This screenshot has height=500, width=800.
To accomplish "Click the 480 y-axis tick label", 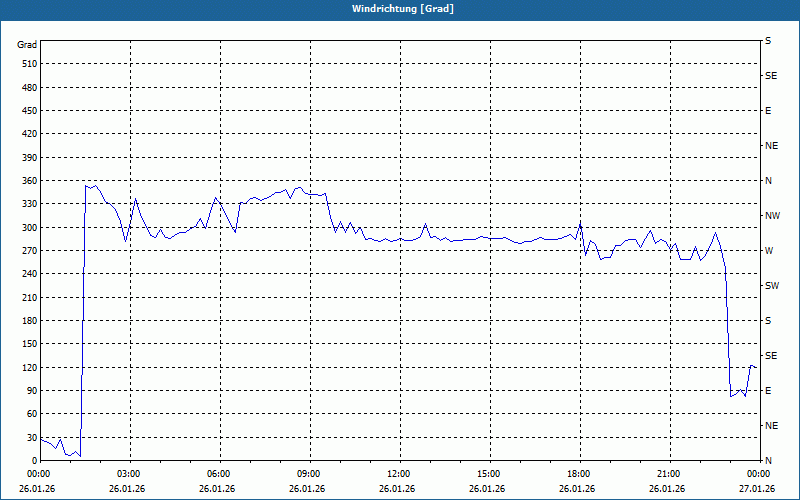I will coord(30,87).
